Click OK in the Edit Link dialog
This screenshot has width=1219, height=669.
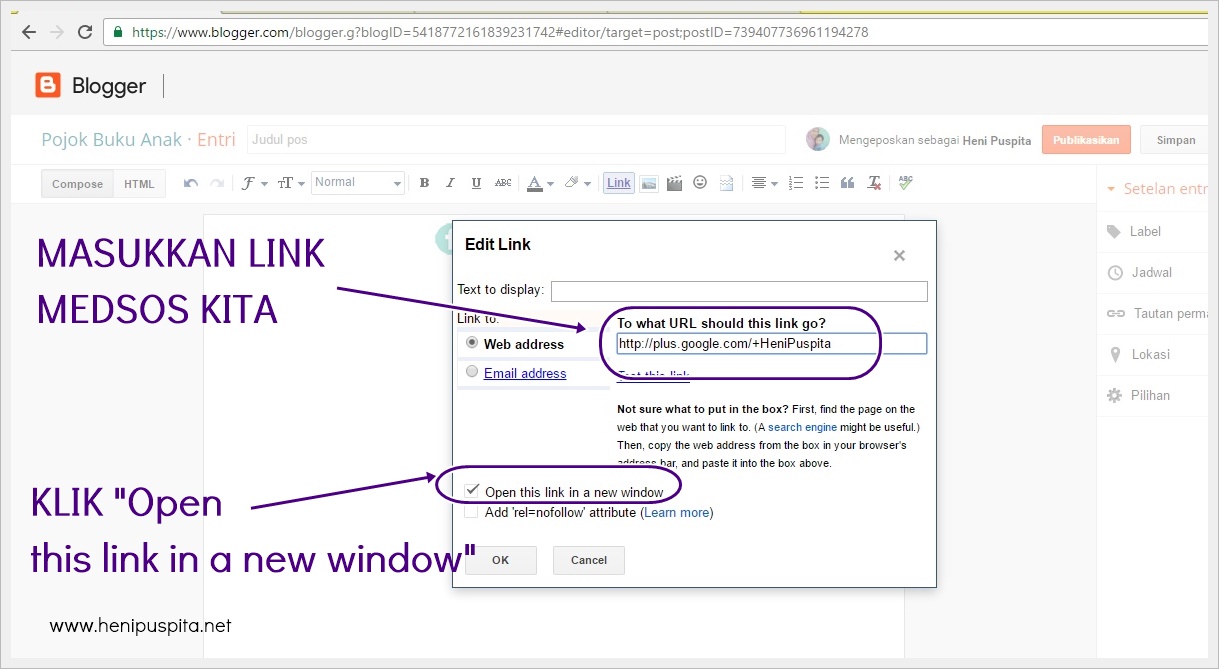[501, 560]
